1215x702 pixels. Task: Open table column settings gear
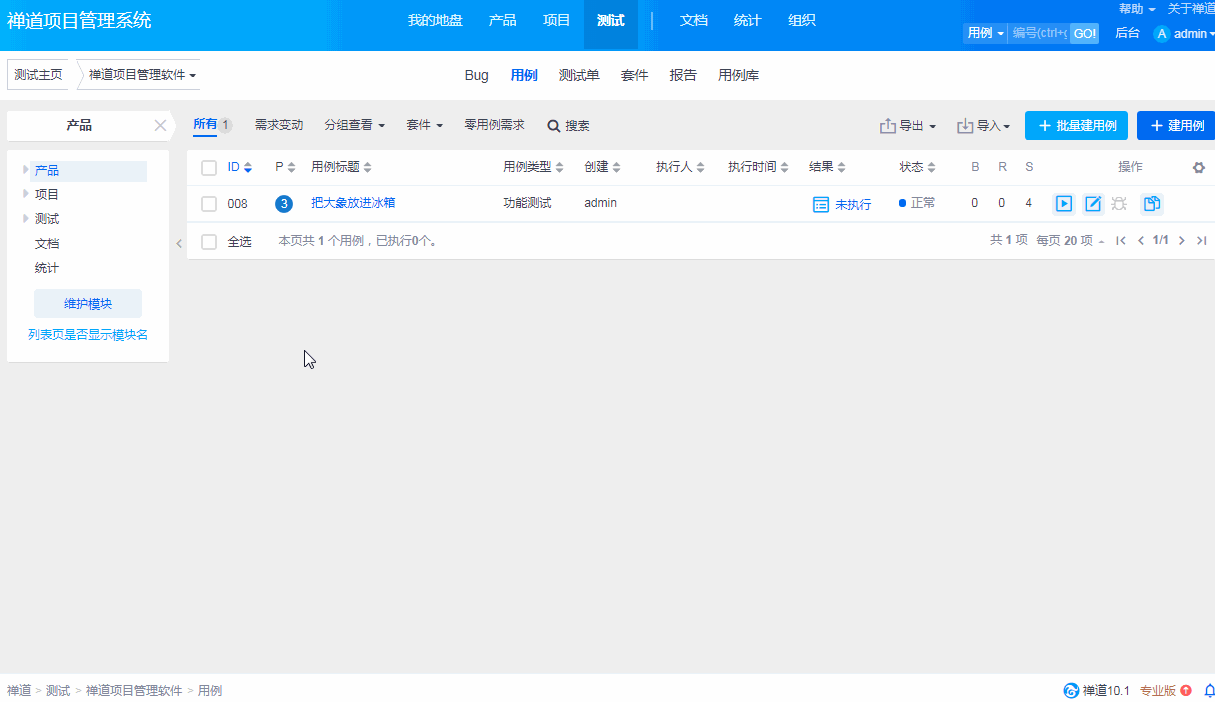coord(1199,168)
